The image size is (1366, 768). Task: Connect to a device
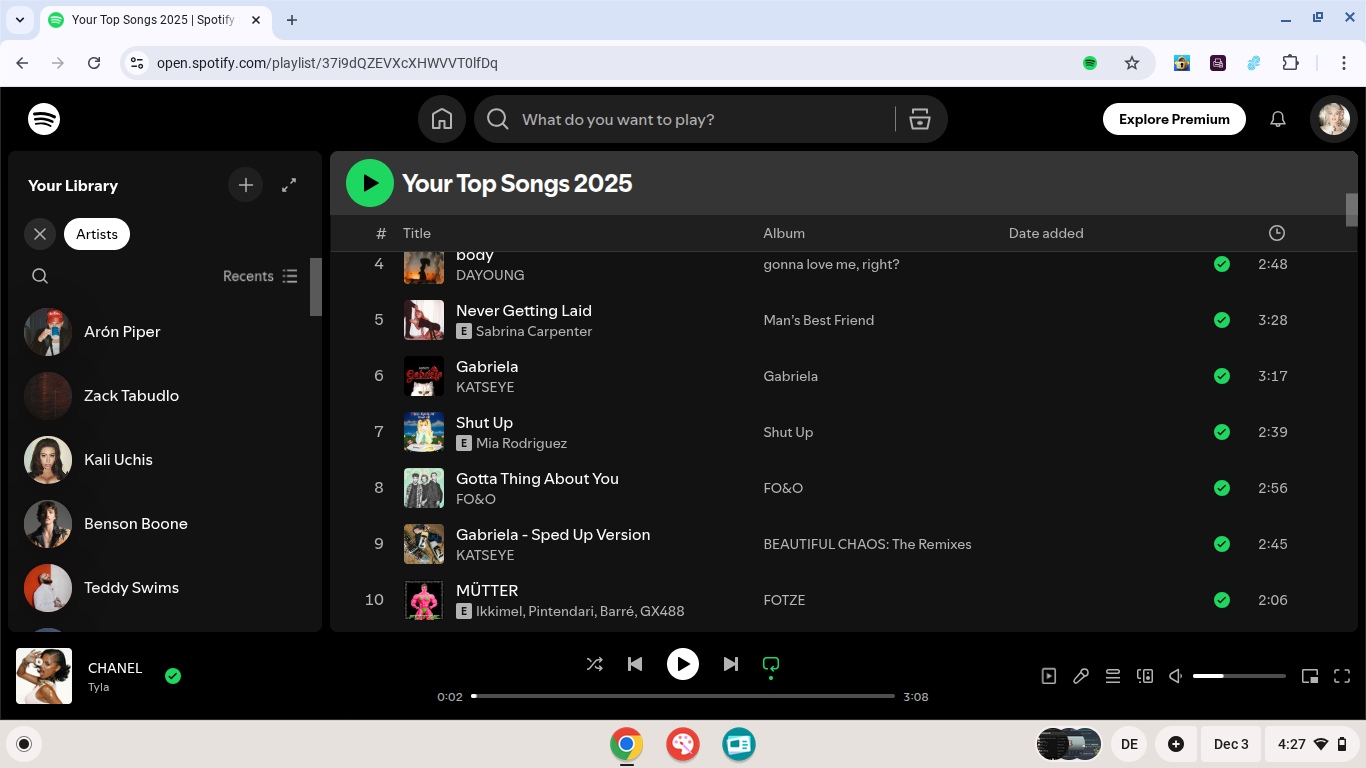(1145, 676)
